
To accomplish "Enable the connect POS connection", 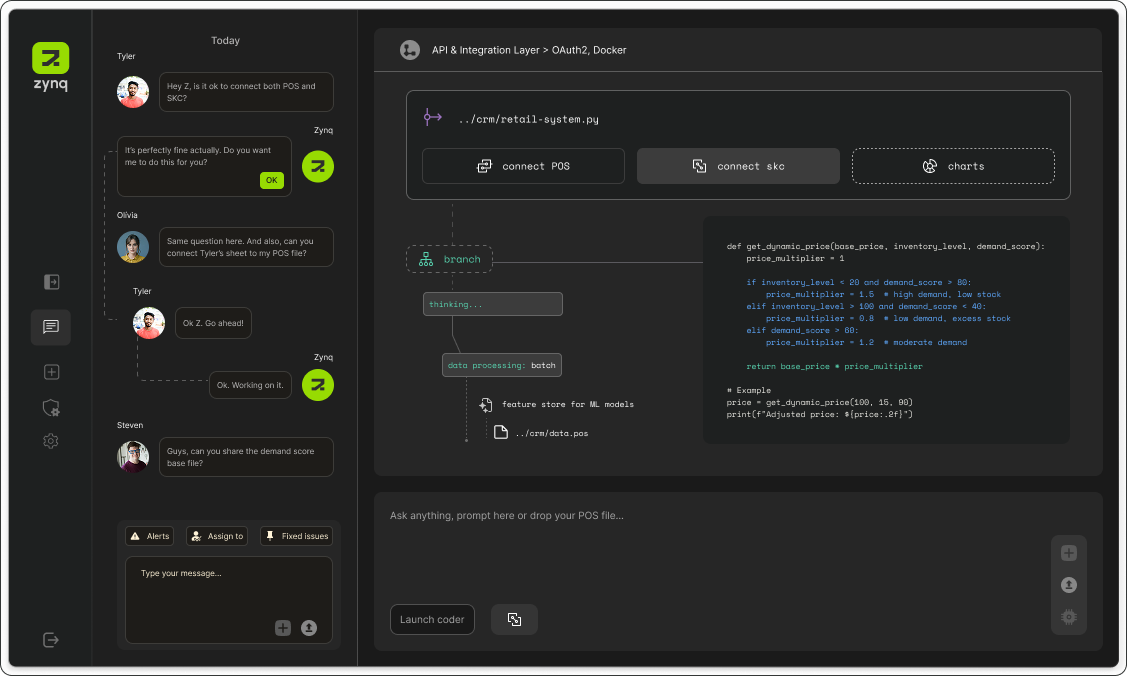I will pos(523,165).
